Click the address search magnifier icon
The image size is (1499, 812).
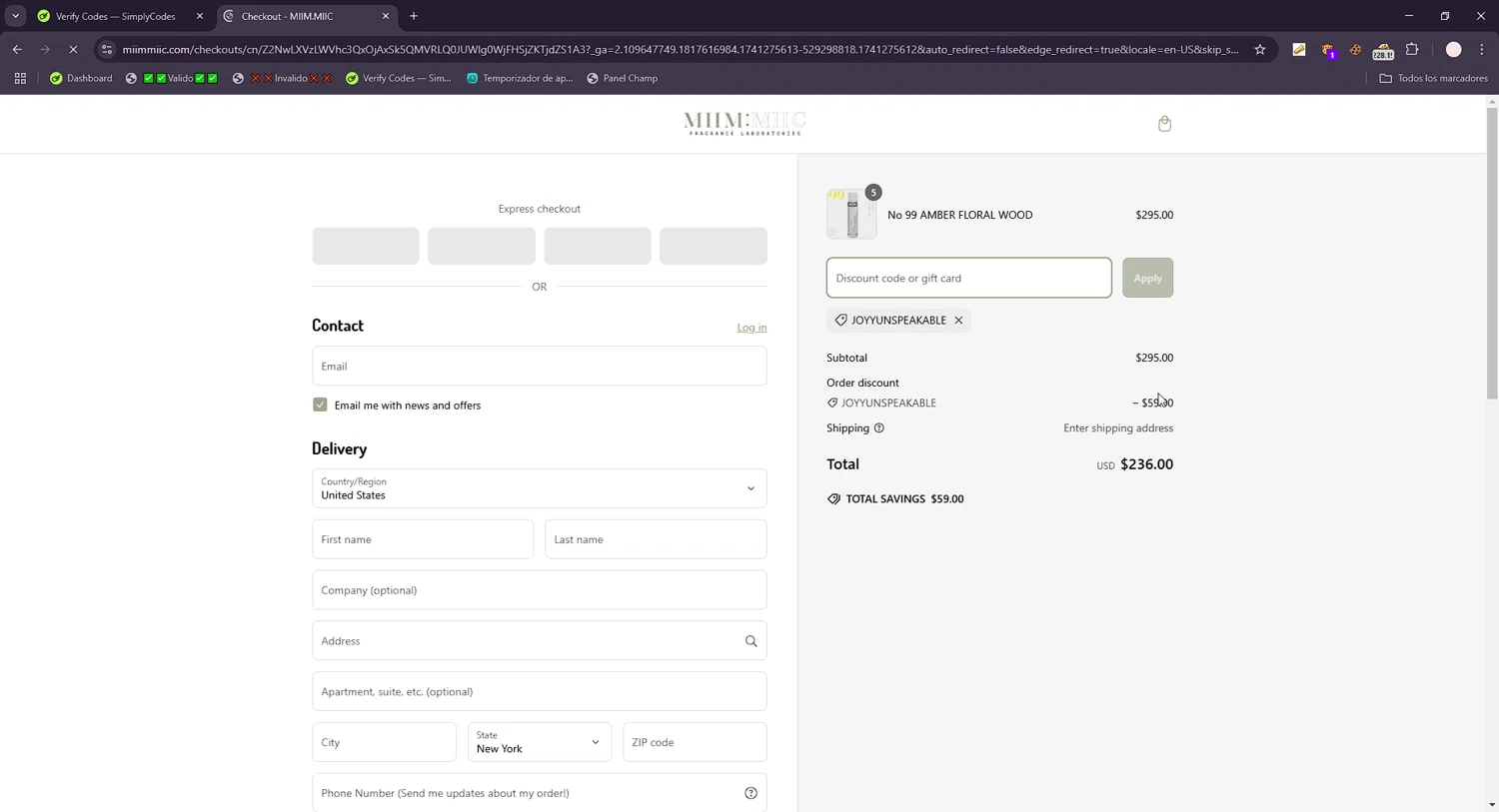tap(750, 641)
